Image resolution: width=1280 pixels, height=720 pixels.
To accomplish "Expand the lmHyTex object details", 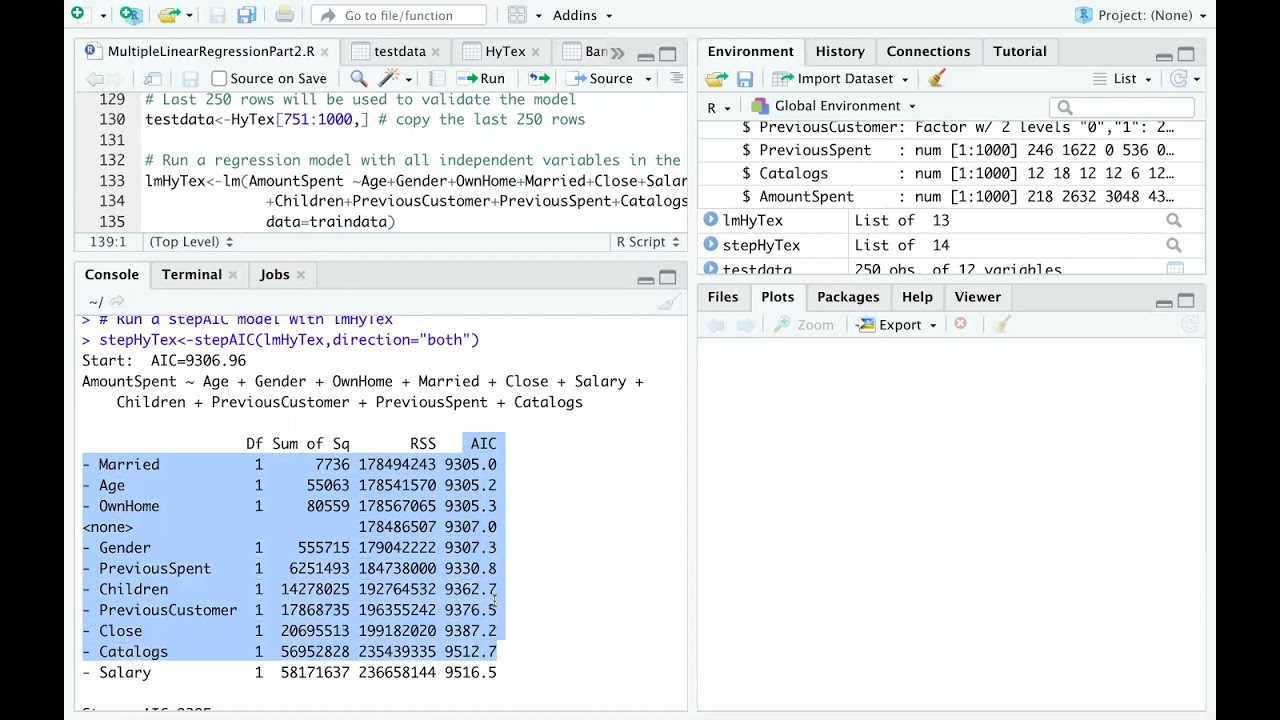I will (x=710, y=220).
